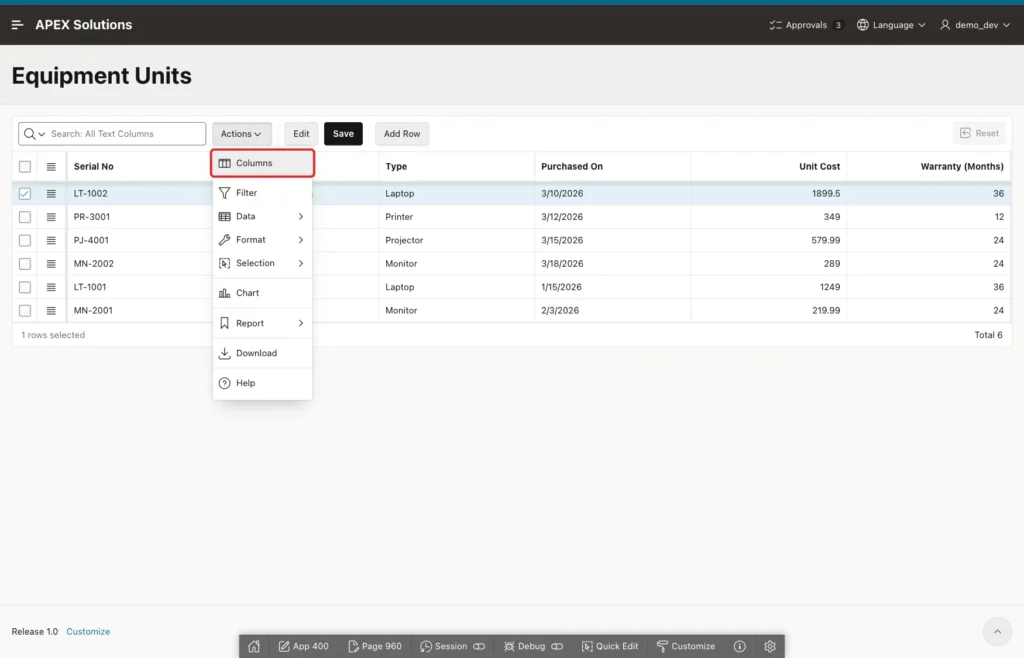Open the row menu for MN-2002
This screenshot has width=1024, height=658.
pos(51,264)
